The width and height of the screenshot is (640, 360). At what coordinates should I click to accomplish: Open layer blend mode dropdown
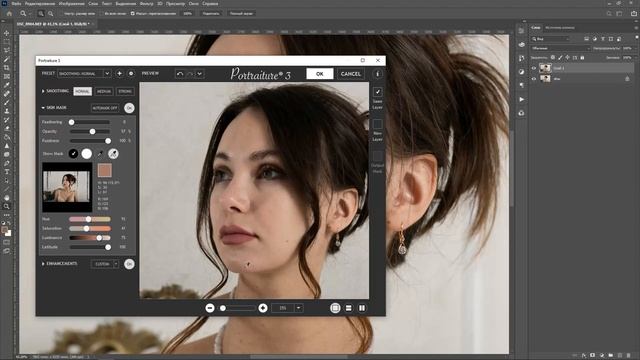pos(560,48)
